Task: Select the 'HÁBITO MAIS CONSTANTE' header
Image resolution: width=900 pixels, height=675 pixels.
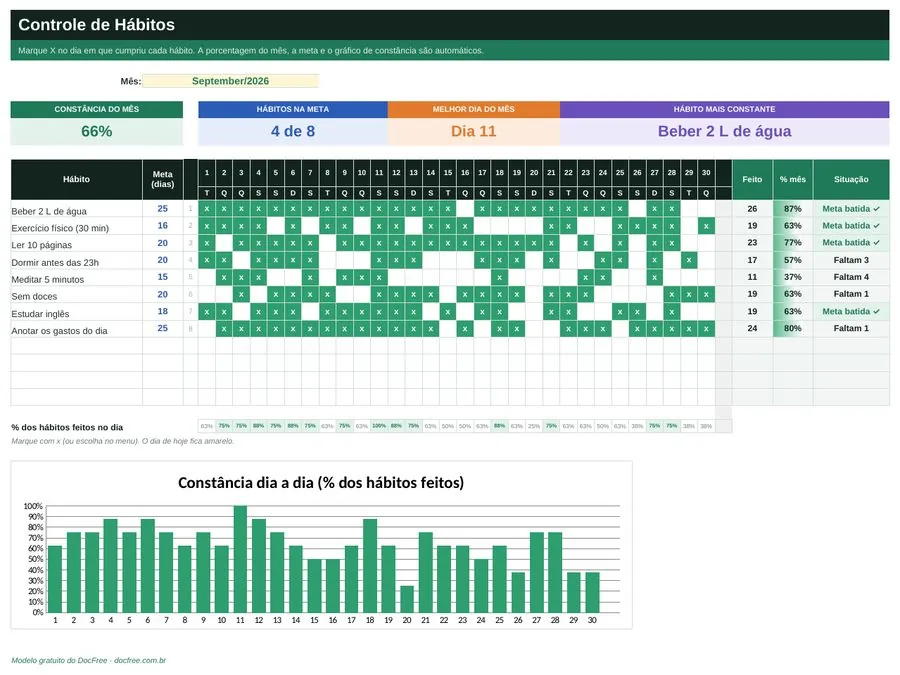Action: (x=724, y=109)
